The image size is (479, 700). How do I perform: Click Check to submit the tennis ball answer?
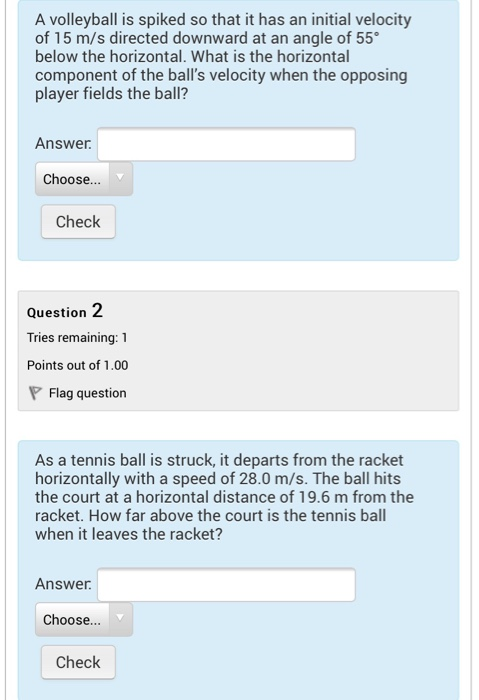click(x=78, y=662)
